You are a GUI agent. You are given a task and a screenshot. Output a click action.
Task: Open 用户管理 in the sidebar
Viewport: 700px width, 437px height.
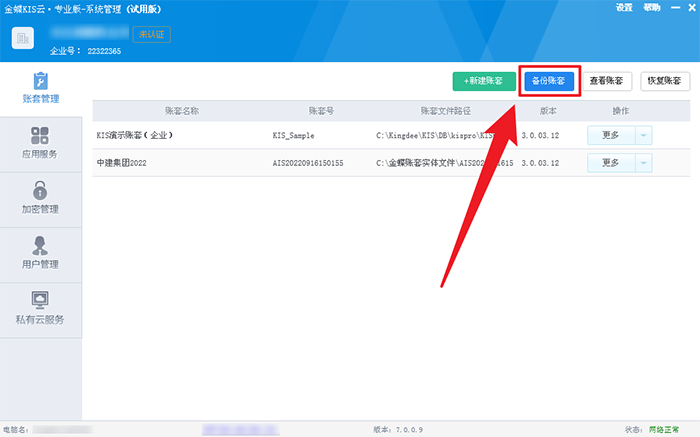pos(41,253)
